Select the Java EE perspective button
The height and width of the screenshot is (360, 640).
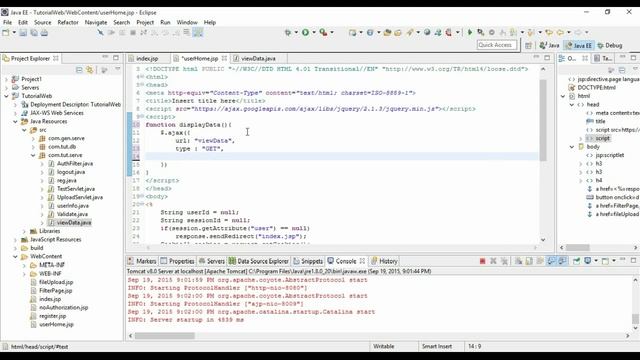[x=579, y=45]
